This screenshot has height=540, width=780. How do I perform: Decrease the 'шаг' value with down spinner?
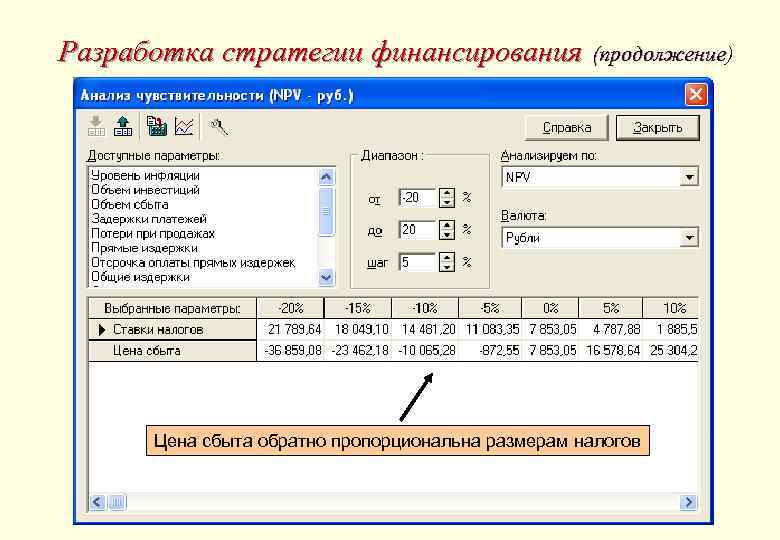point(447,267)
